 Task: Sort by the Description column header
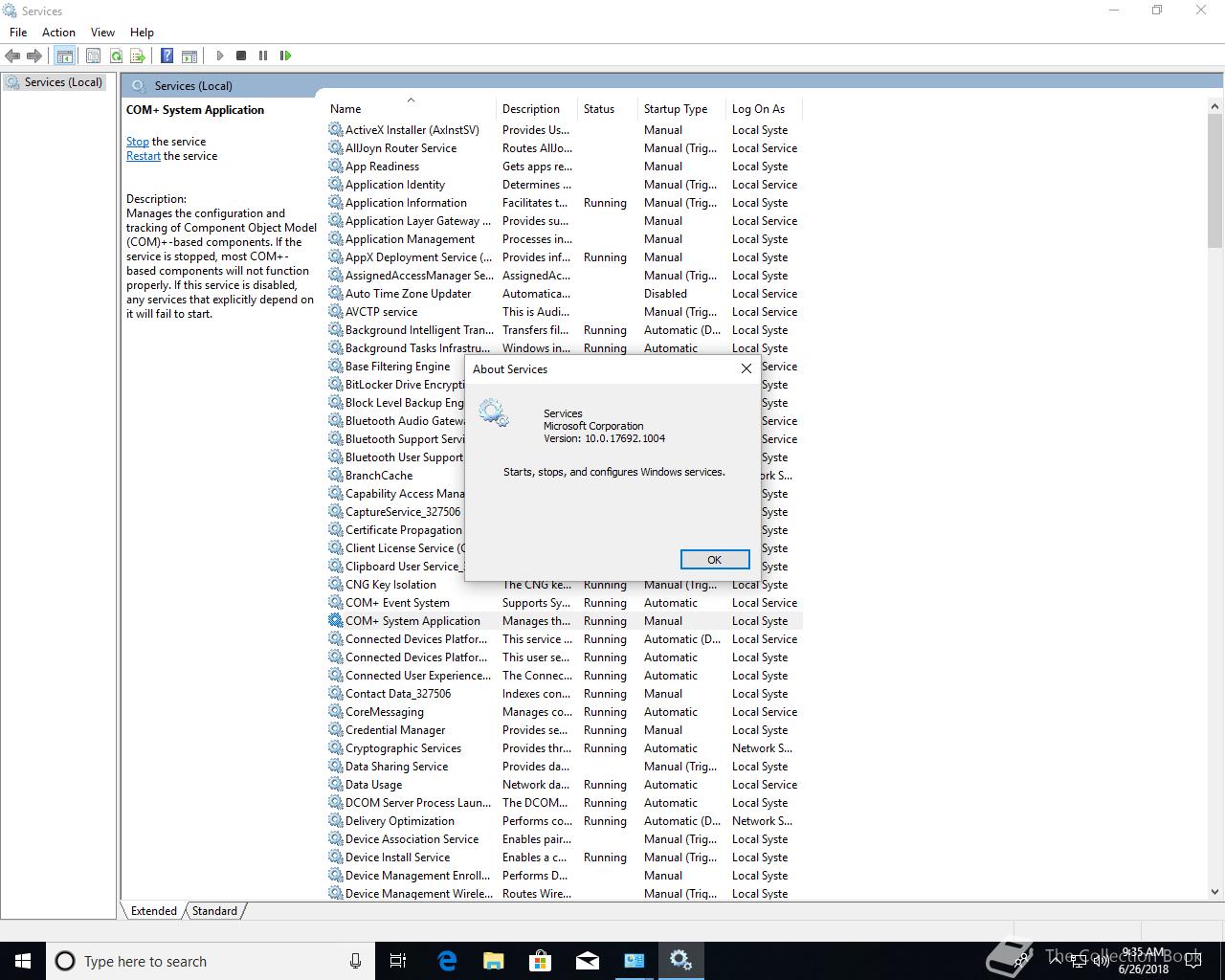537,109
